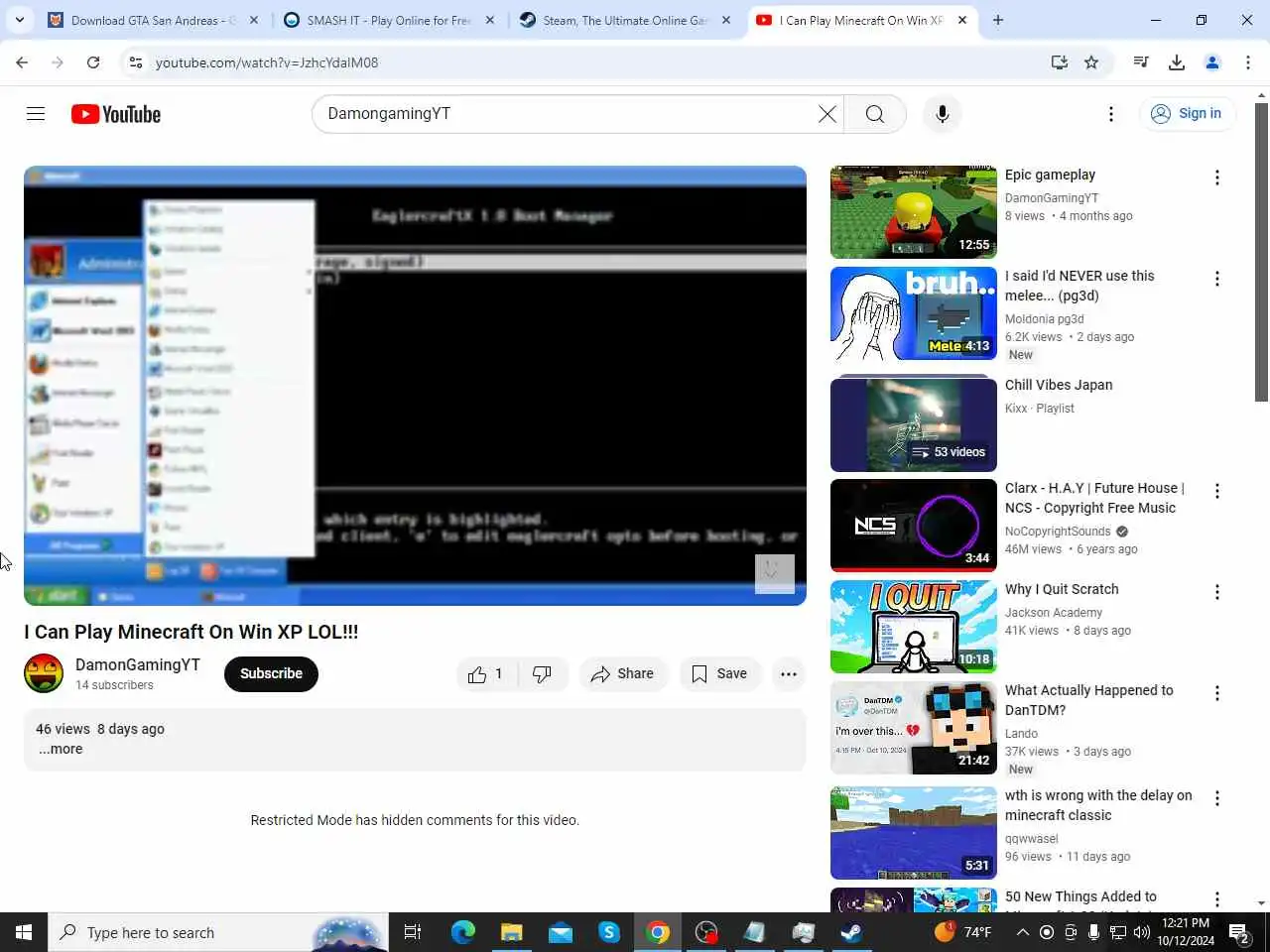1270x952 pixels.
Task: Open options for Clarx H.A.Y video
Action: 1217,491
